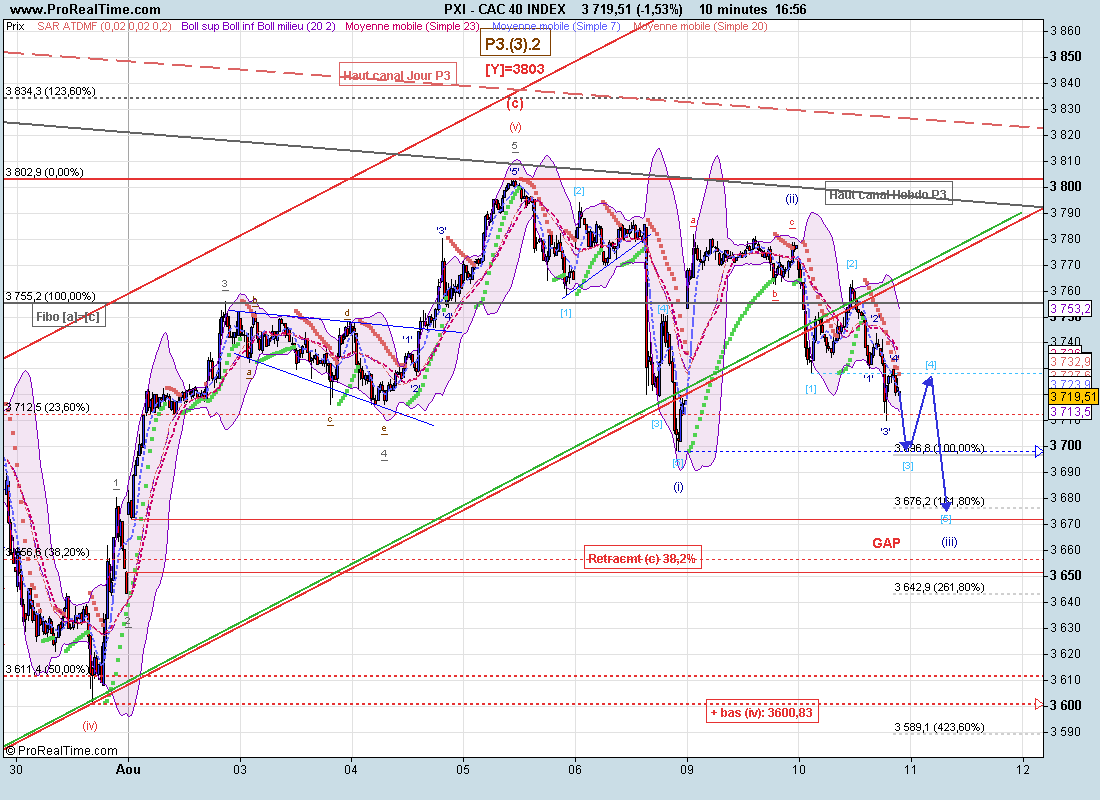The image size is (1100, 800).
Task: Click the 3 589,1 (423,60%) extension label
Action: coord(939,727)
